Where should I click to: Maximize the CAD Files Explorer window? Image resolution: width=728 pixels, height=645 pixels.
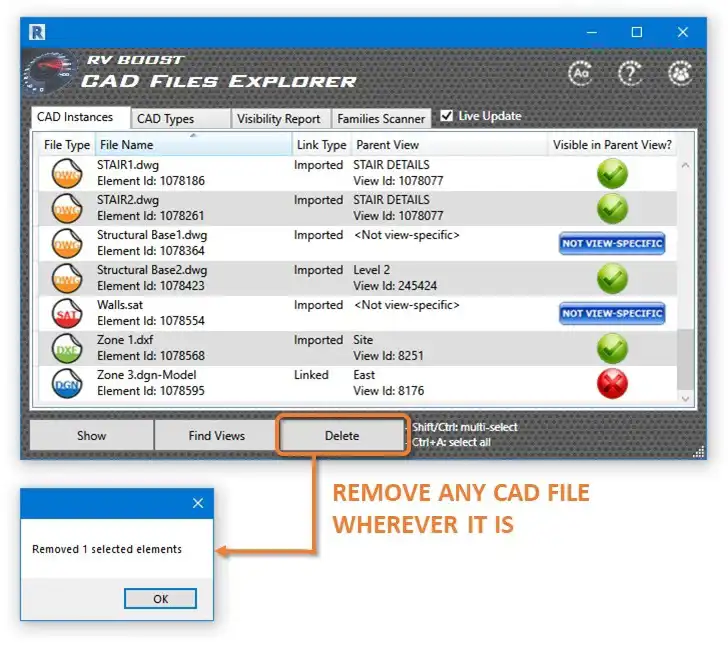637,32
